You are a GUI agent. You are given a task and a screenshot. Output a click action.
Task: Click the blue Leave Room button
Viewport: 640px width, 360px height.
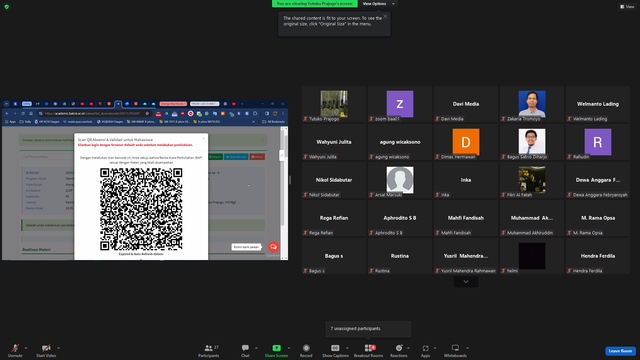620,351
